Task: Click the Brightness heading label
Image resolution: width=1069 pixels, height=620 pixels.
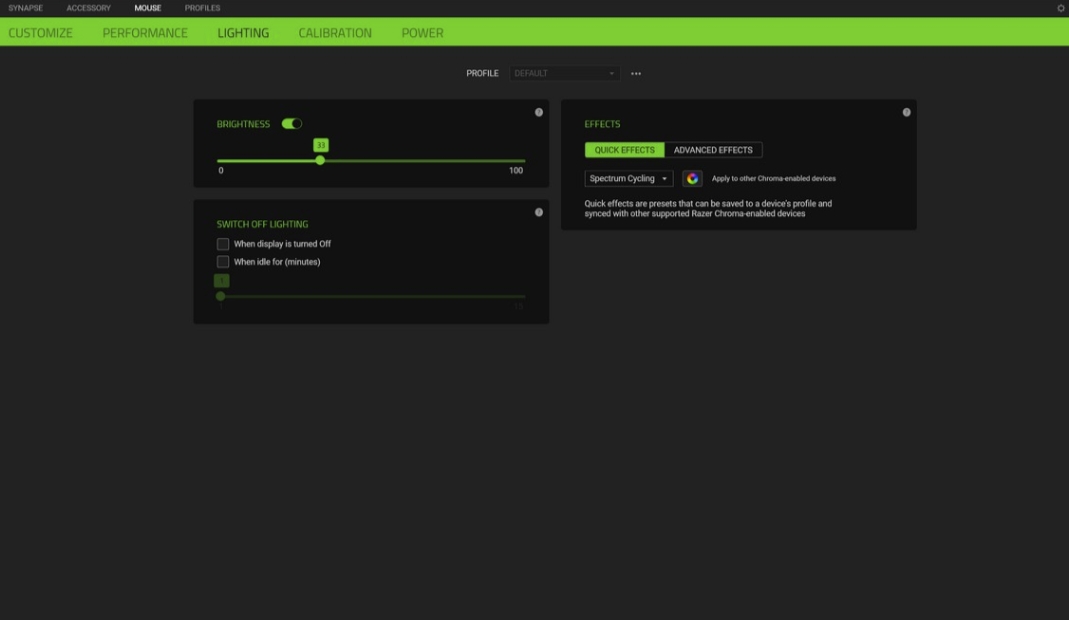Action: pyautogui.click(x=243, y=124)
